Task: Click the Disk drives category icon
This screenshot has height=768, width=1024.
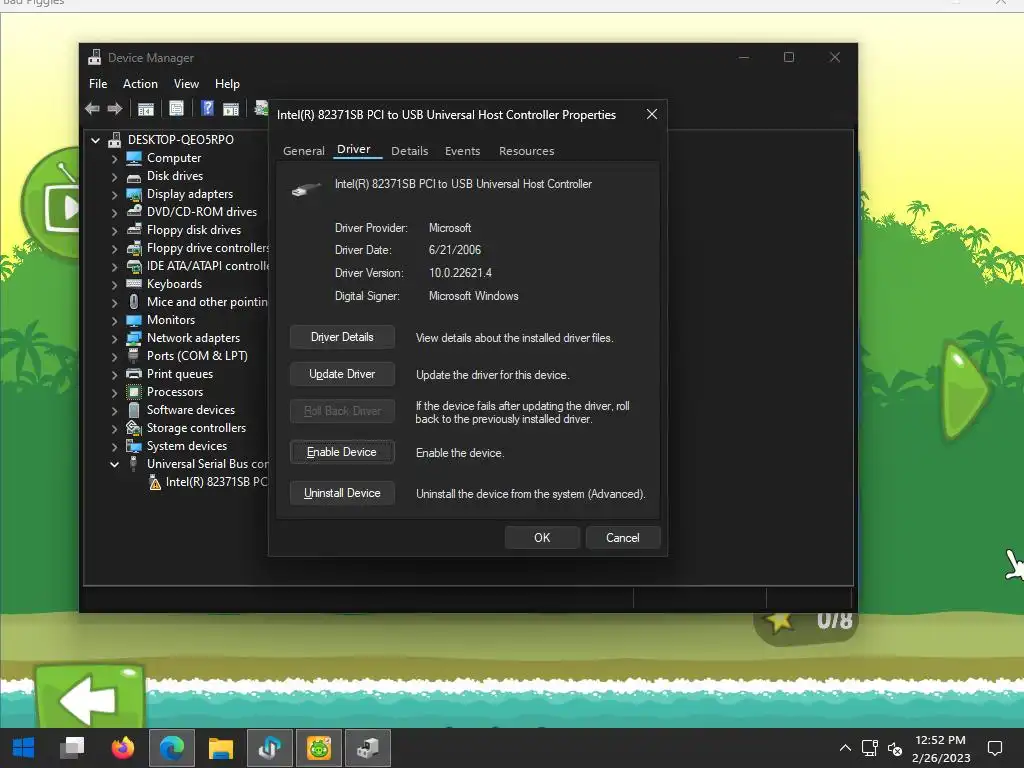Action: coord(134,176)
